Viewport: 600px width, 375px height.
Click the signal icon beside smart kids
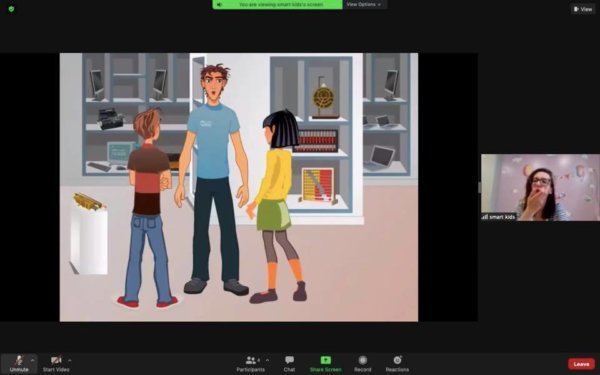click(484, 217)
